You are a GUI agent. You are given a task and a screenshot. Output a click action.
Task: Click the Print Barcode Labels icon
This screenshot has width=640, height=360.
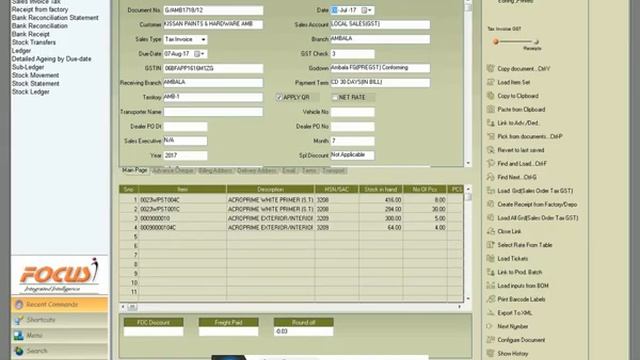(x=491, y=299)
